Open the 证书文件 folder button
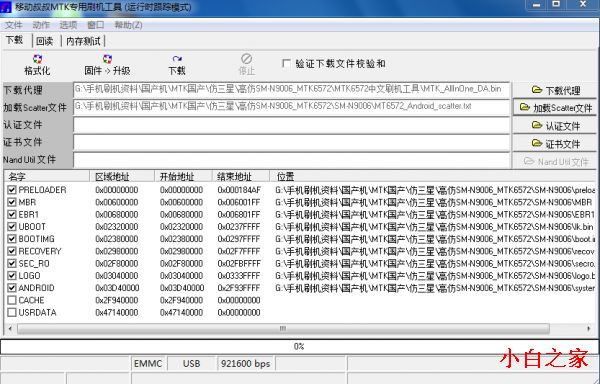The image size is (600, 384). 555,143
